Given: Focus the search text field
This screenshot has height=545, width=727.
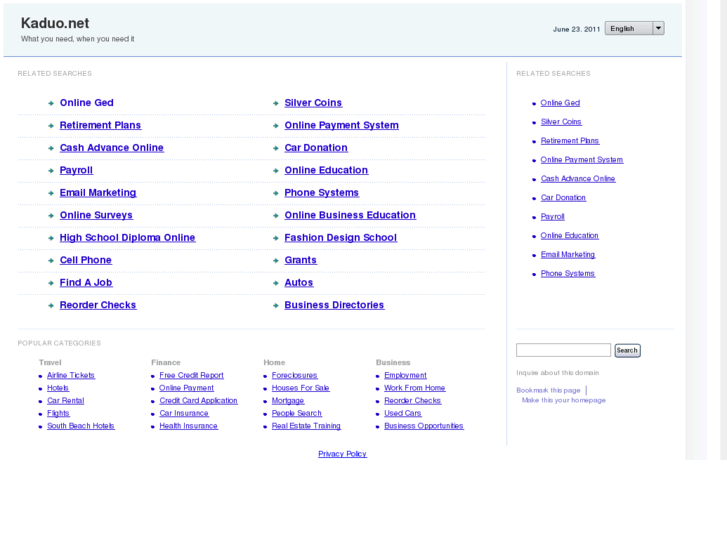Looking at the screenshot, I should [x=563, y=350].
